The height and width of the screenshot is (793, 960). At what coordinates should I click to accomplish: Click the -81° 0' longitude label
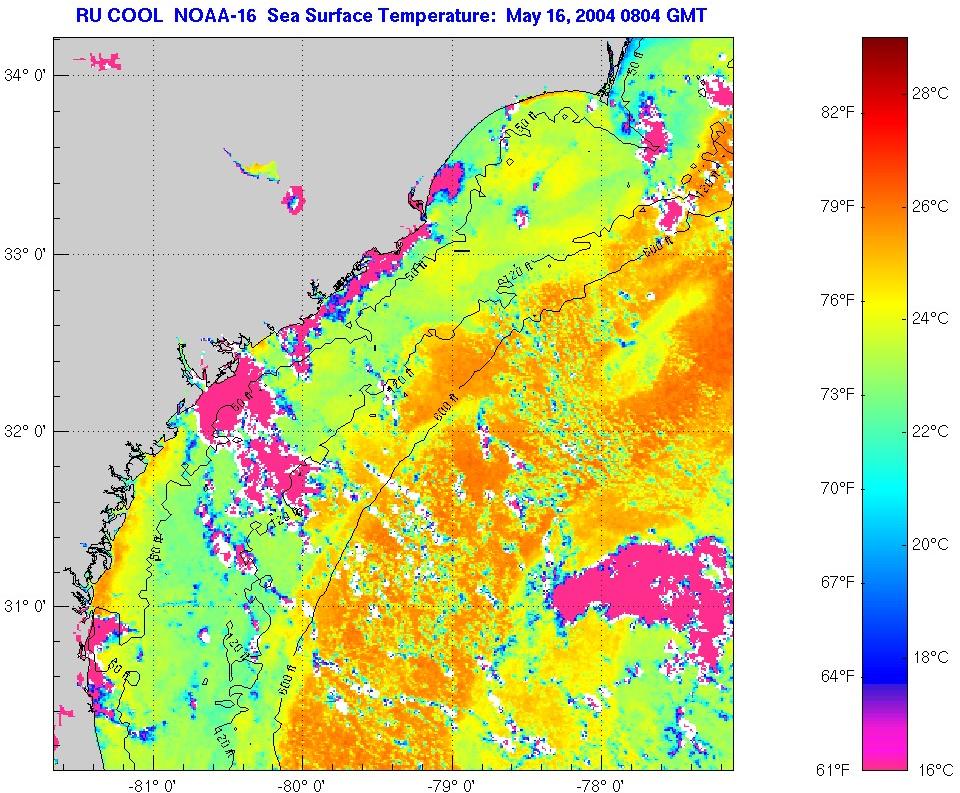point(154,784)
